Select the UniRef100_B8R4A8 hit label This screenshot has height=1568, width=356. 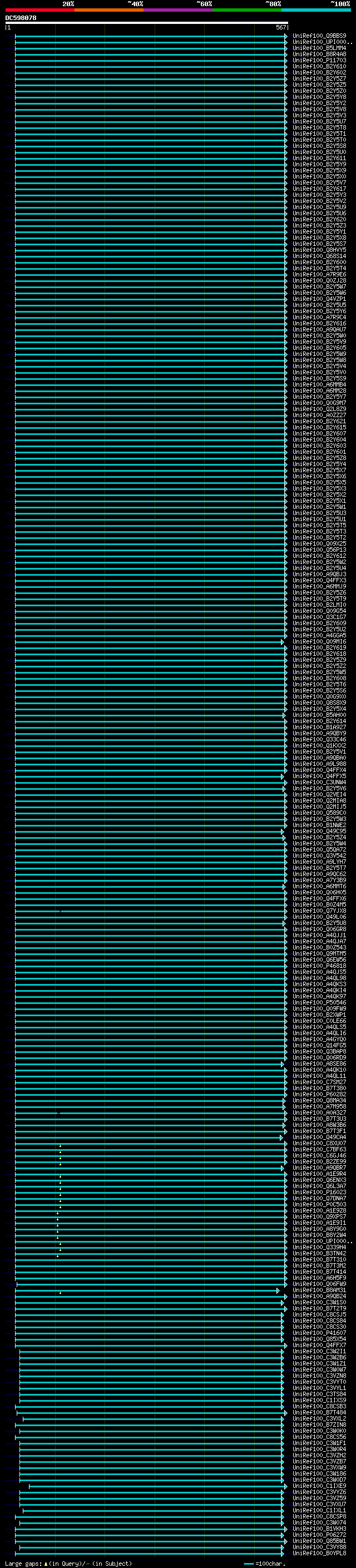coord(319,54)
